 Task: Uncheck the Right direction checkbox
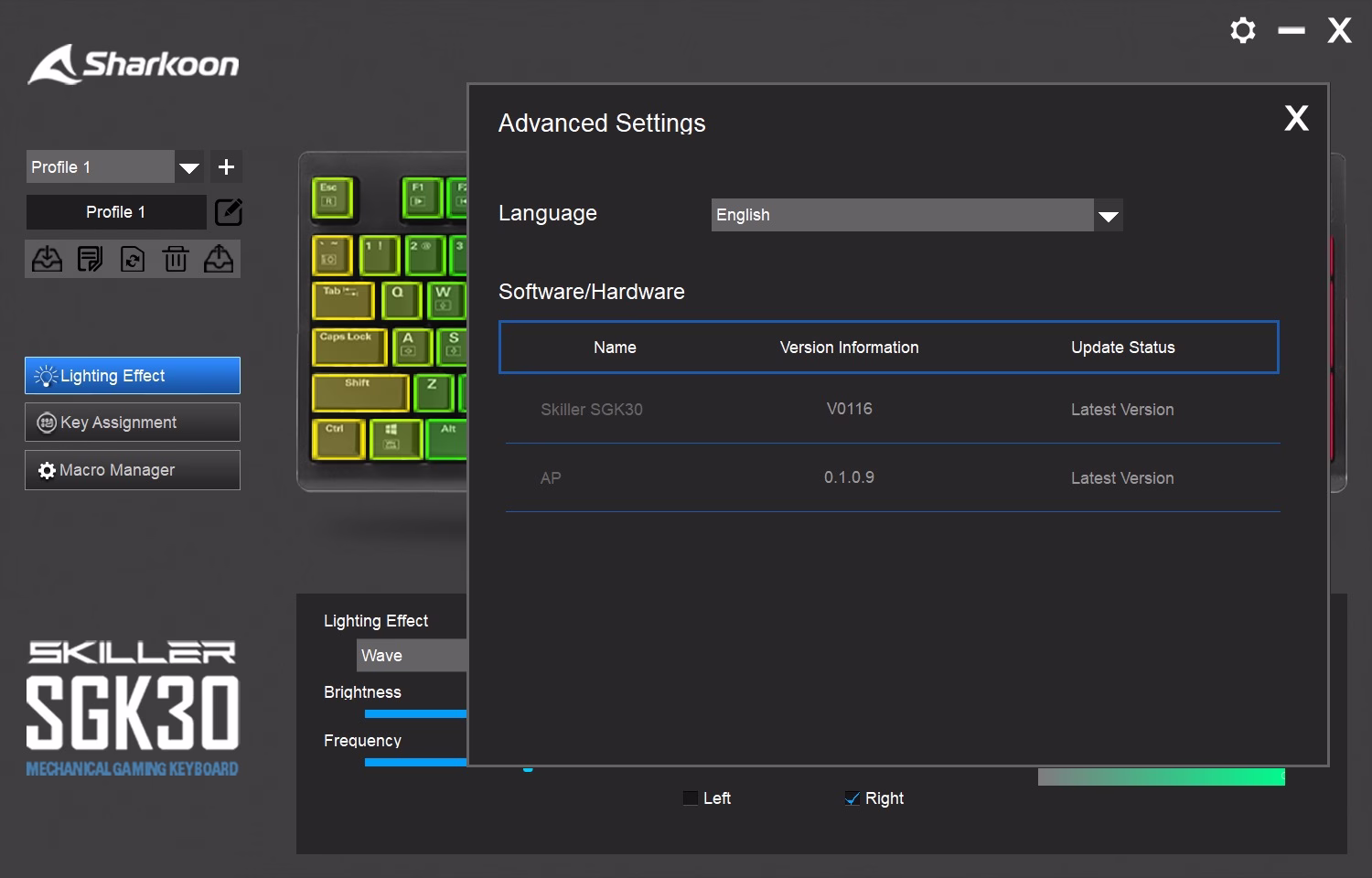[852, 798]
